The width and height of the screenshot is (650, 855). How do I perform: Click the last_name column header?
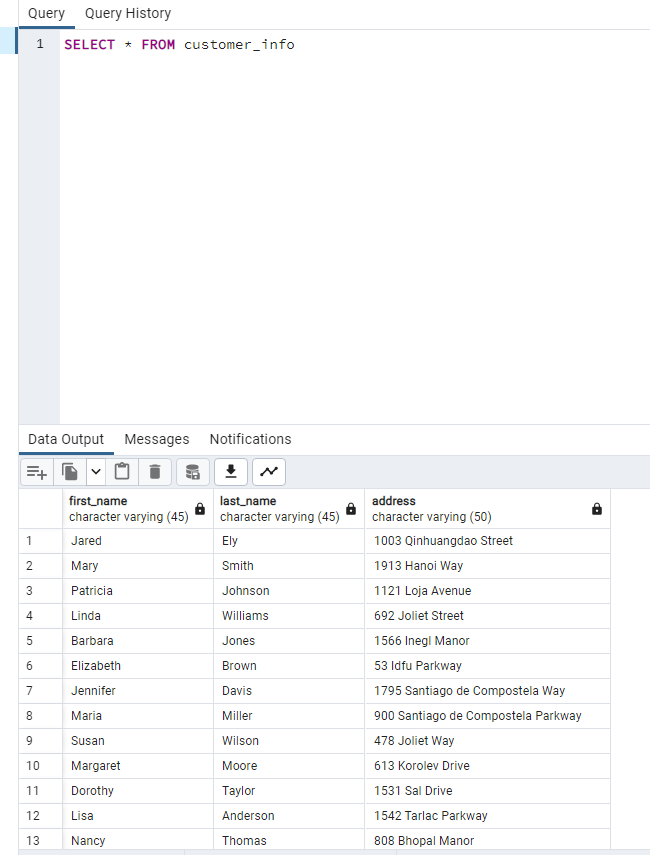coord(289,509)
